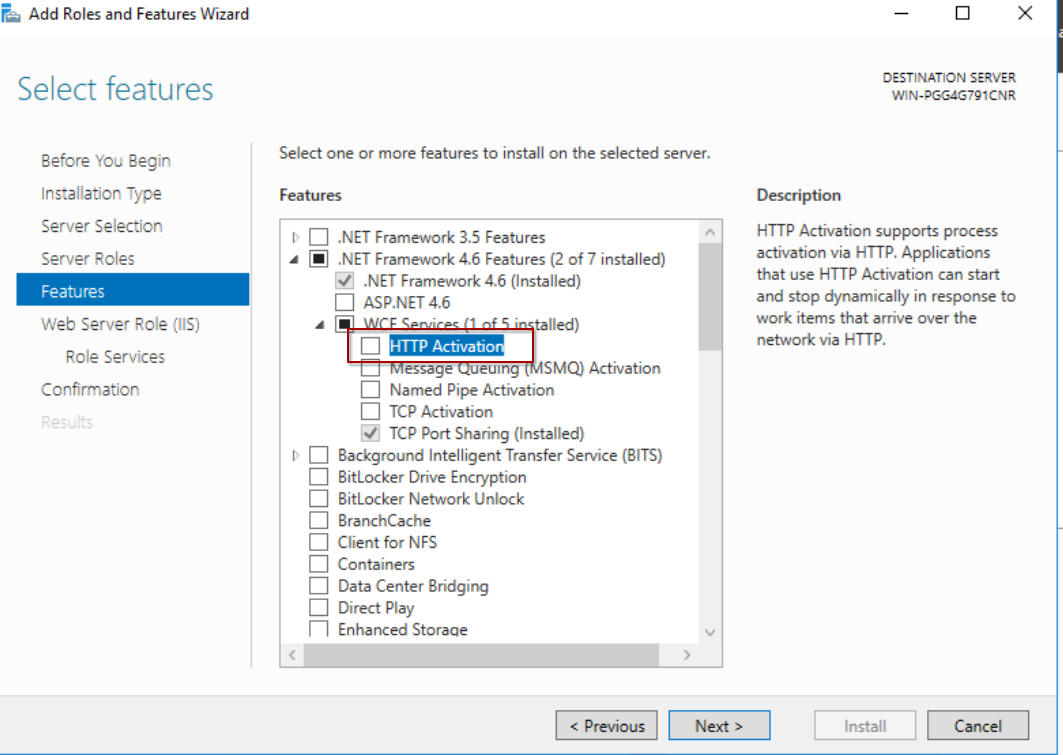Collapse .NET Framework 4.6 Features node
The width and height of the screenshot is (1063, 755).
click(295, 260)
